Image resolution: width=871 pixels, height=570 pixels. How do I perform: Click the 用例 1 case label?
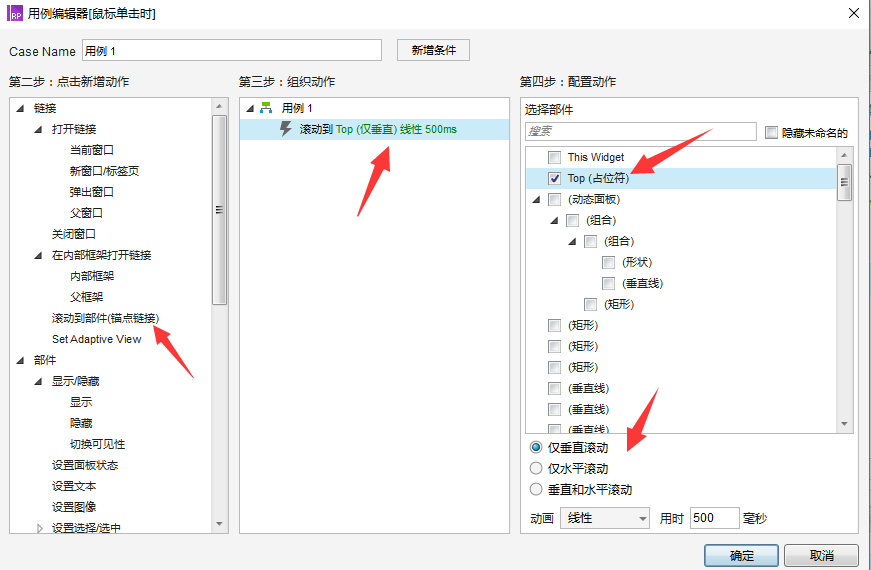[297, 108]
